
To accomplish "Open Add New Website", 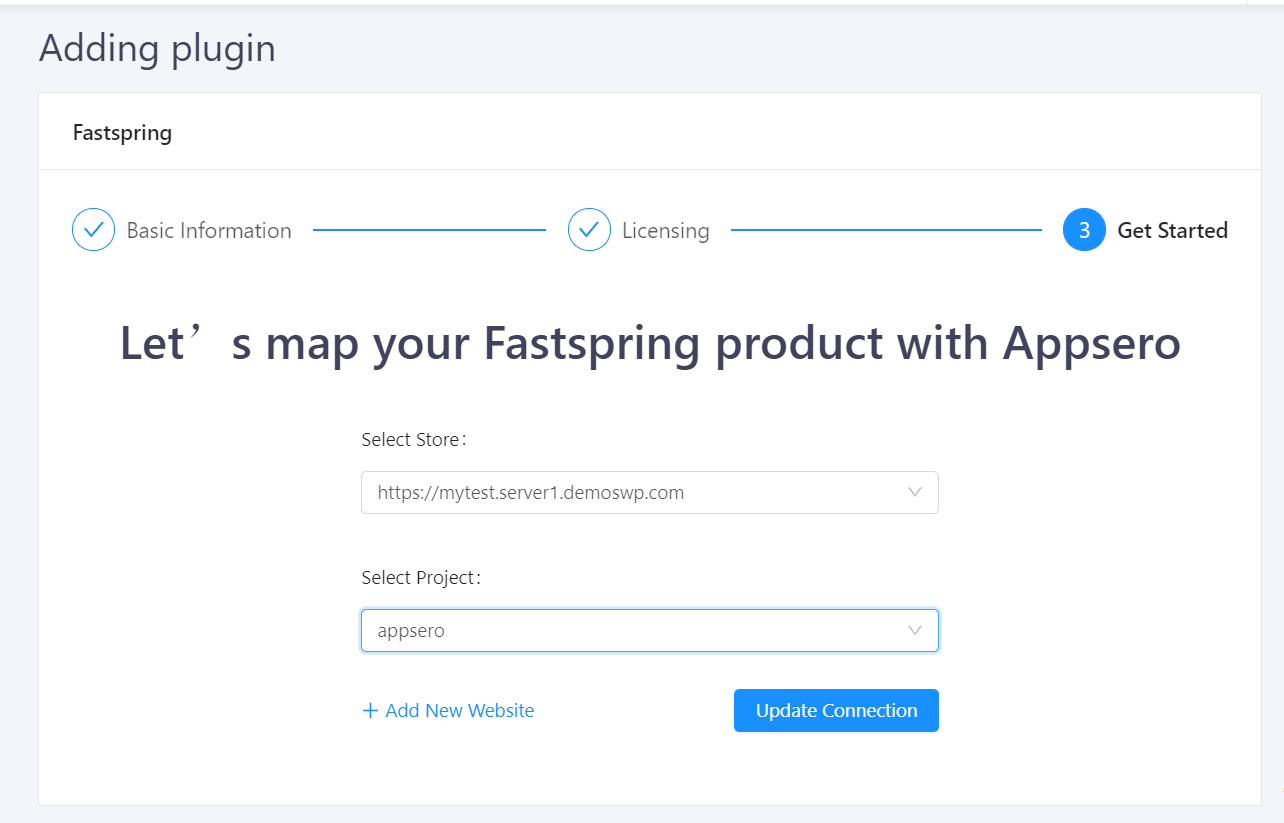I will tap(458, 710).
